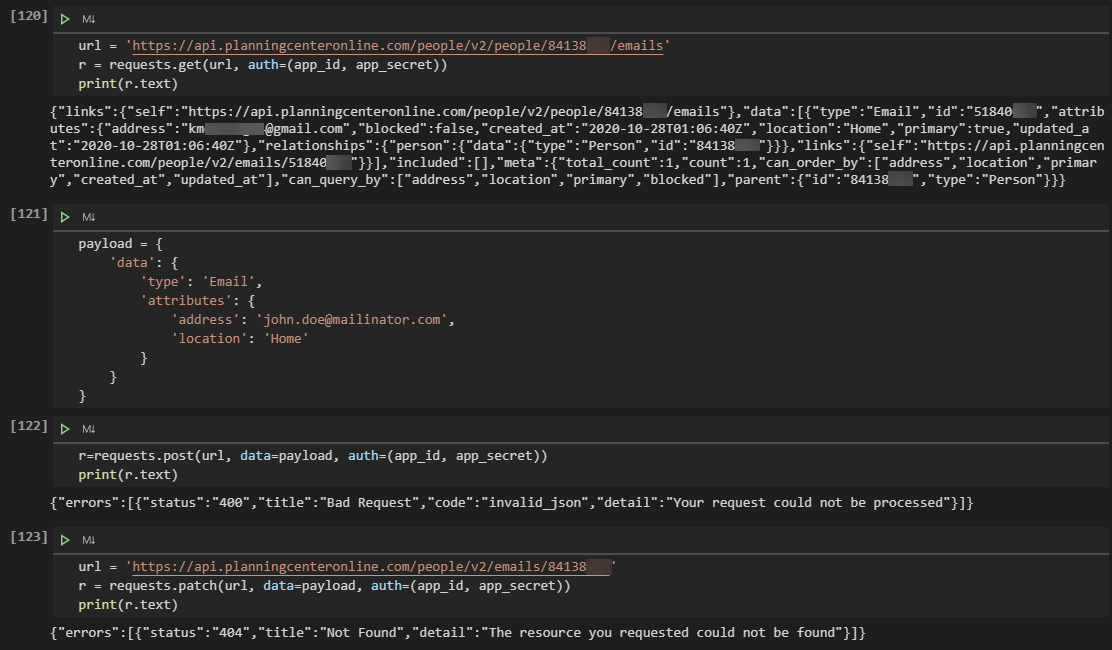This screenshot has height=650, width=1112.
Task: Run cell 122 with the play icon
Action: (65, 429)
